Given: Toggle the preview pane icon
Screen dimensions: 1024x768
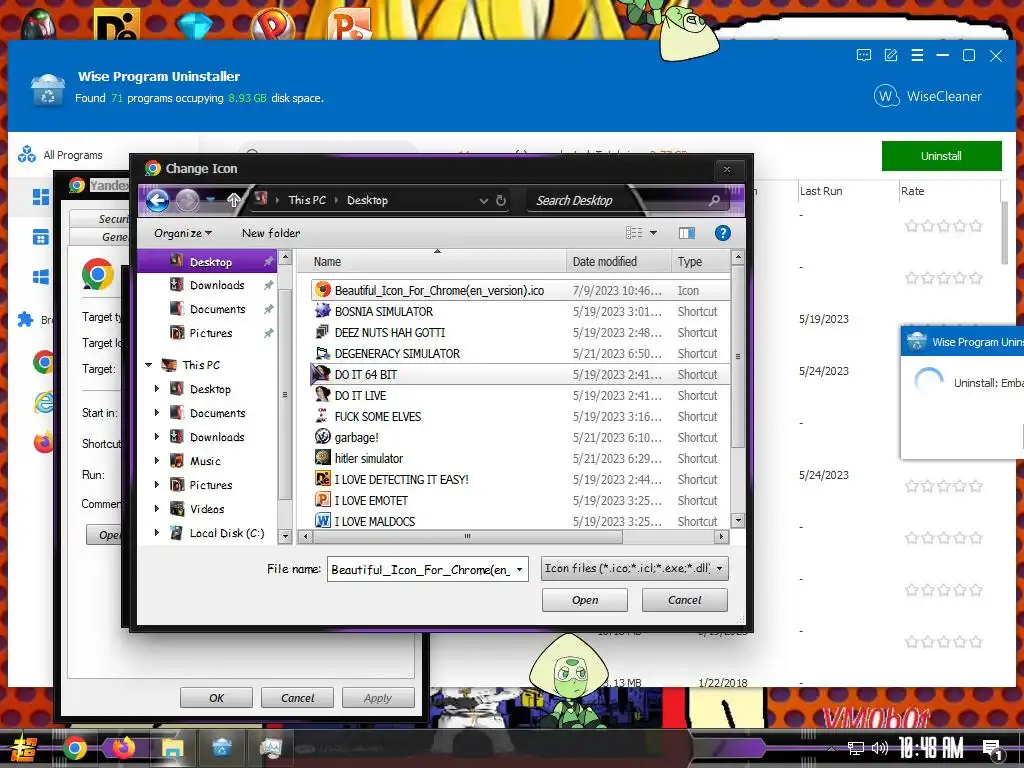Looking at the screenshot, I should coord(687,233).
